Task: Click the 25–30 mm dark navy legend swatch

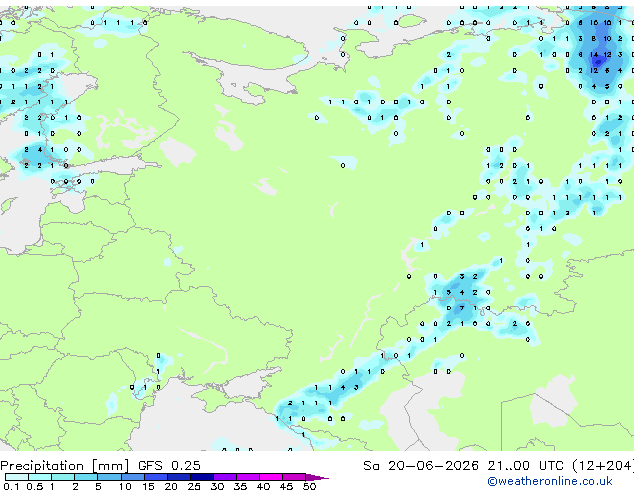Action: point(202,477)
